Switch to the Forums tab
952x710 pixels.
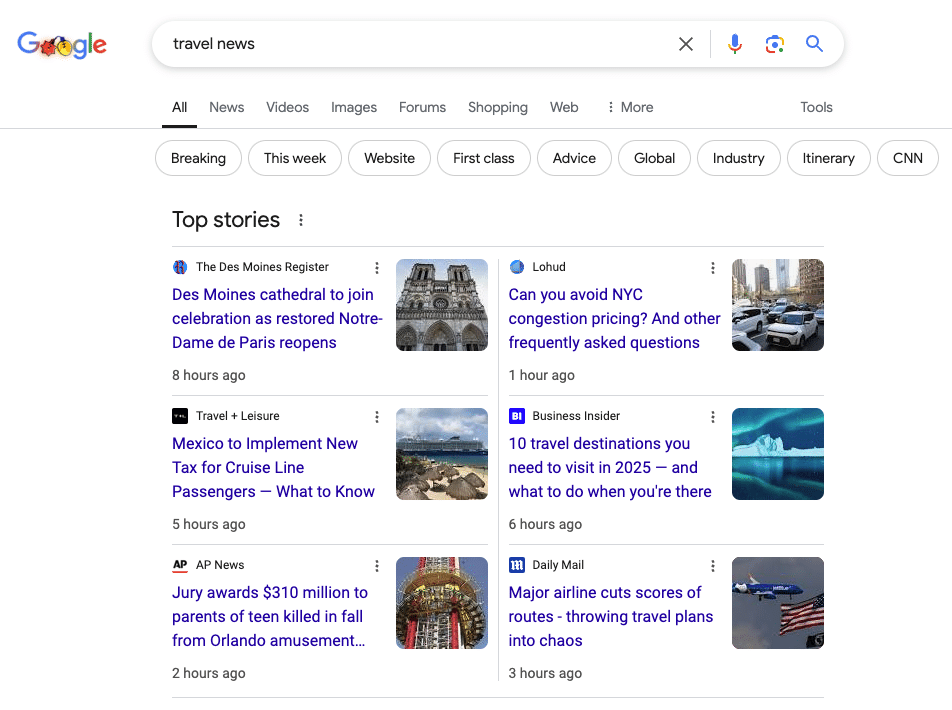coord(422,108)
